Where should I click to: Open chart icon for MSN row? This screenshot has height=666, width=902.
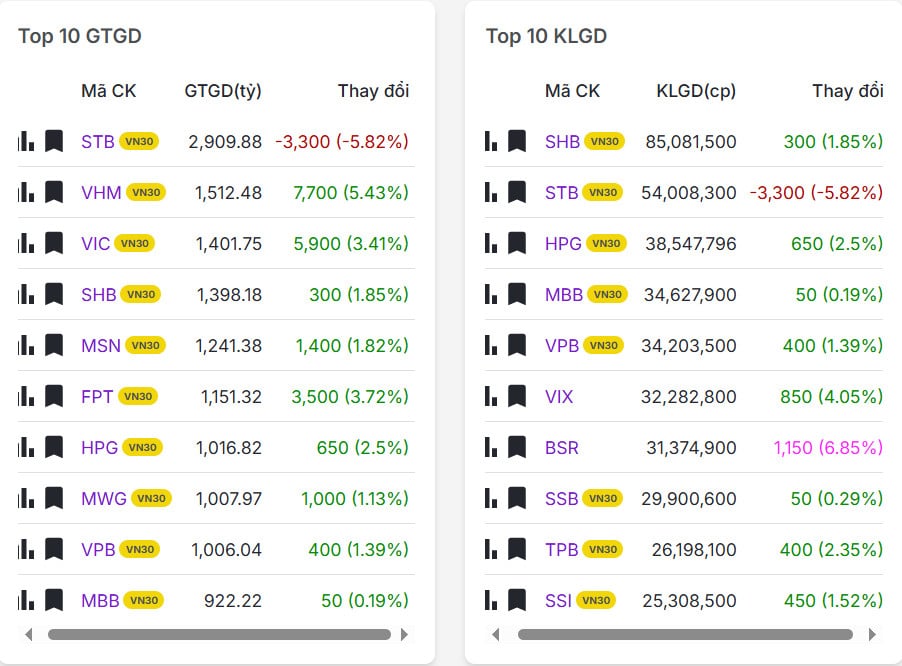point(25,345)
